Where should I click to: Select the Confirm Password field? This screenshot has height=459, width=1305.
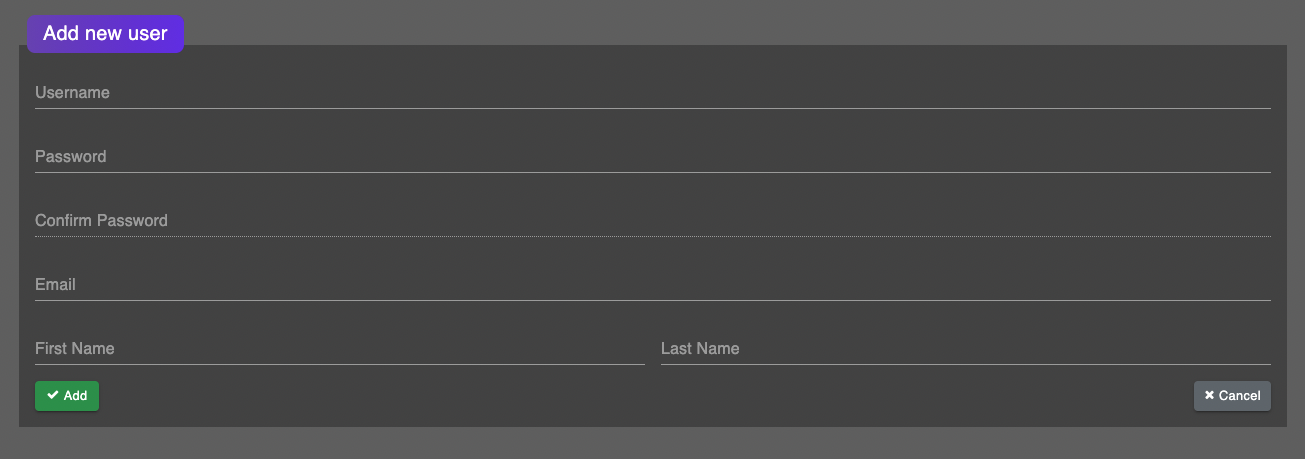point(652,221)
